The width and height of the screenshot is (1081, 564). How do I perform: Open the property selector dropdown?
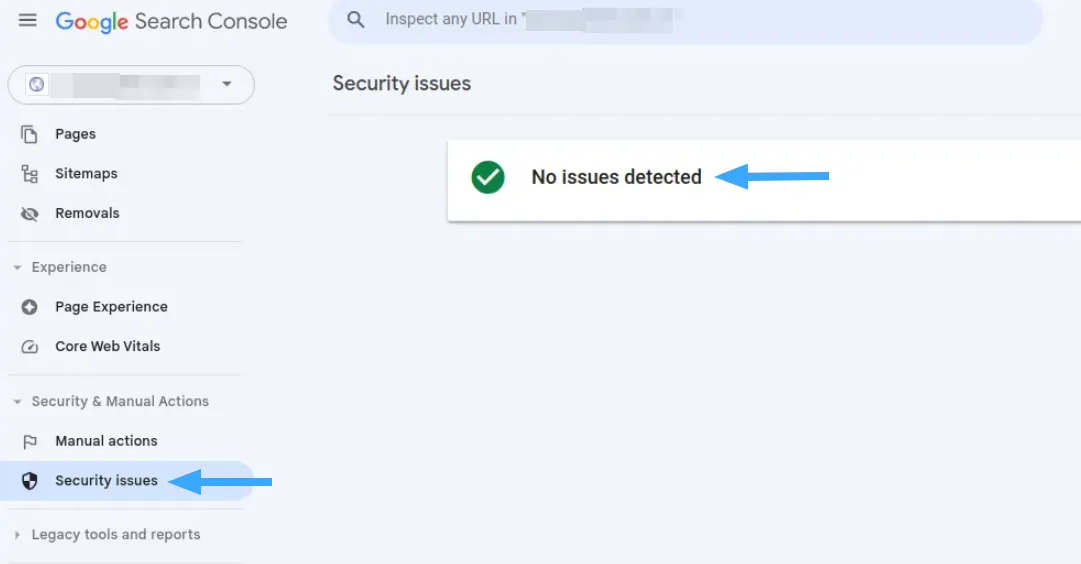[x=226, y=85]
